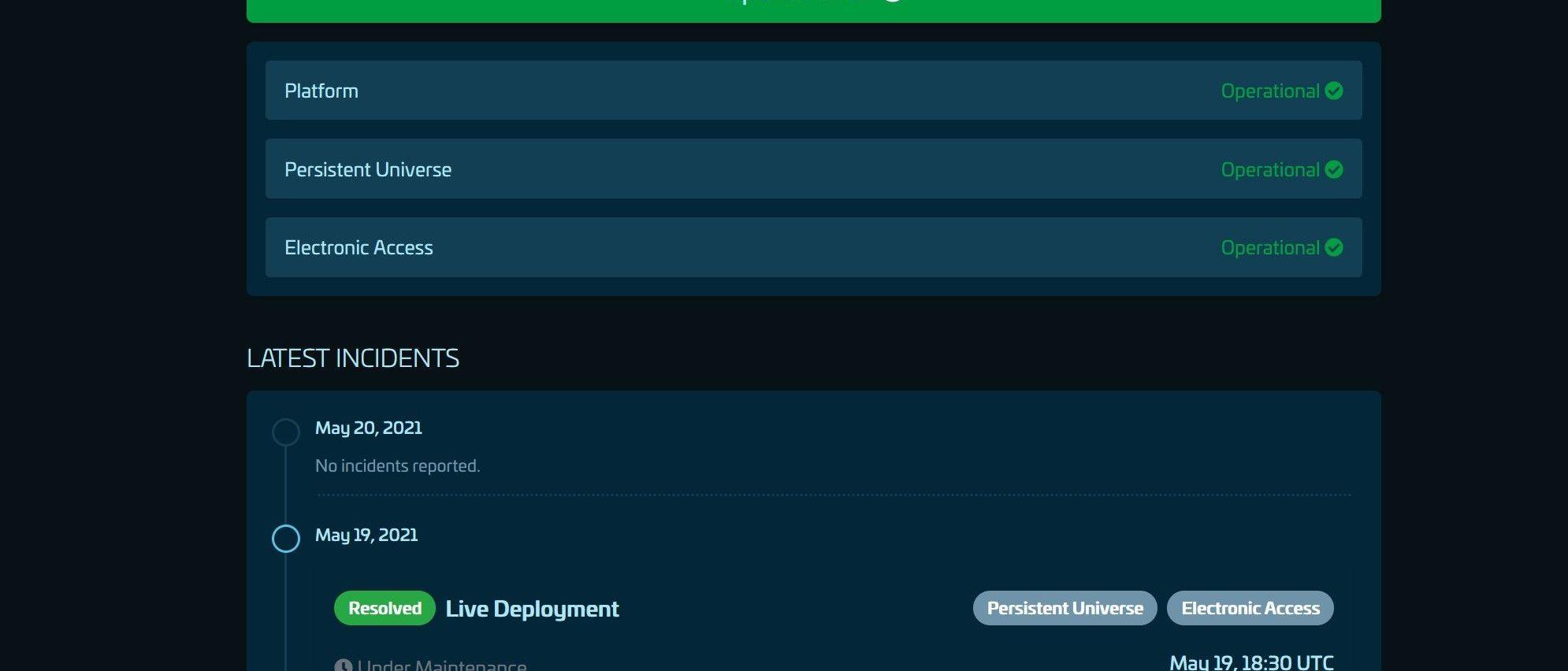Click the May 19, 2021 date heading
The image size is (1568, 671).
[x=366, y=535]
